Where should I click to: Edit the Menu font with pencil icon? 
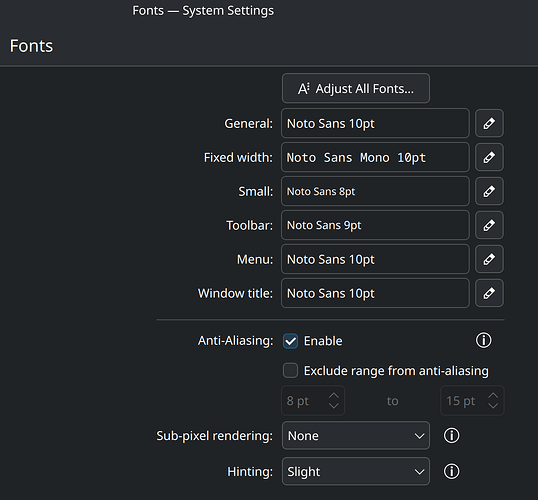489,259
